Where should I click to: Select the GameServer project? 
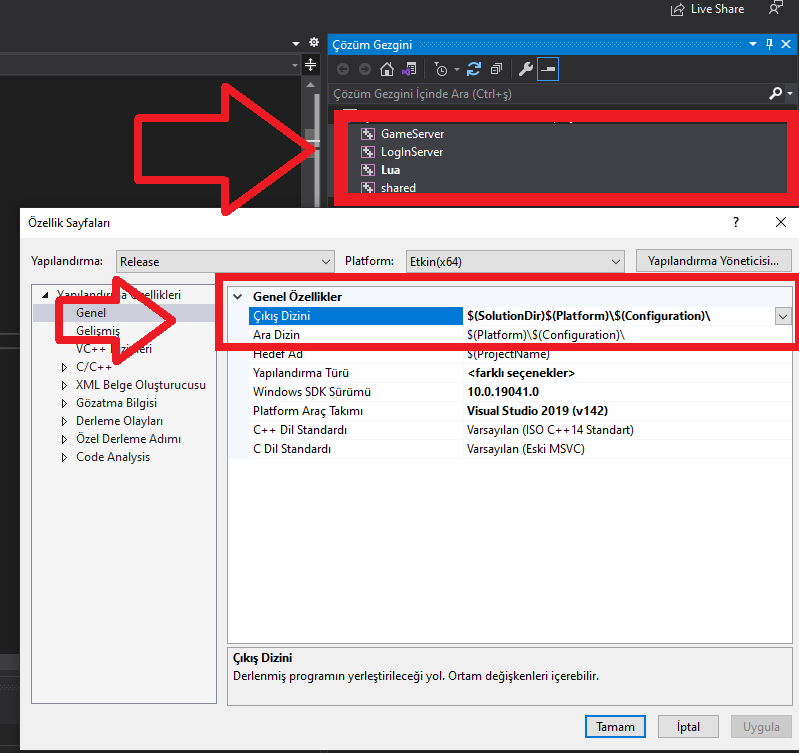(x=412, y=134)
